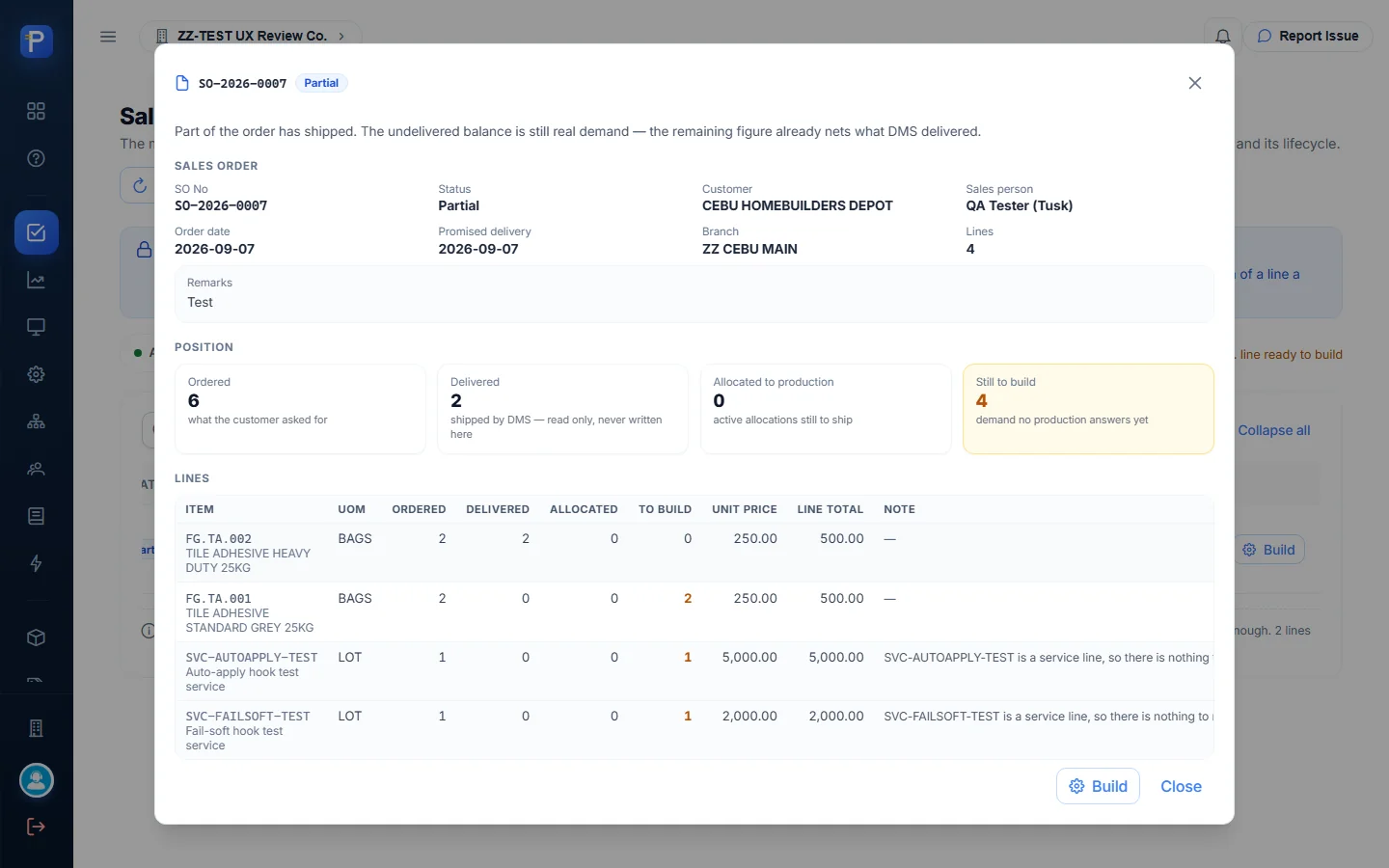Open the box package sidebar icon
The image size is (1389, 868).
tap(37, 637)
